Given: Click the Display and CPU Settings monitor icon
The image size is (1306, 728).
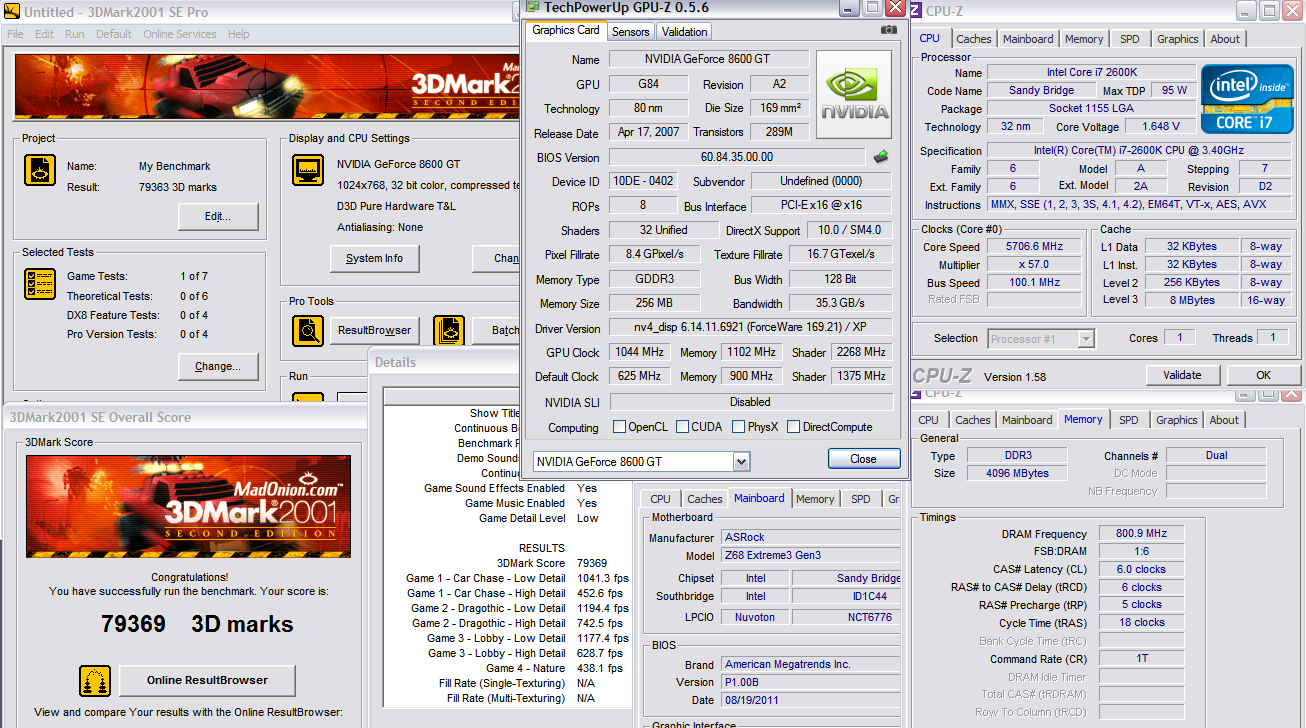Looking at the screenshot, I should (309, 170).
